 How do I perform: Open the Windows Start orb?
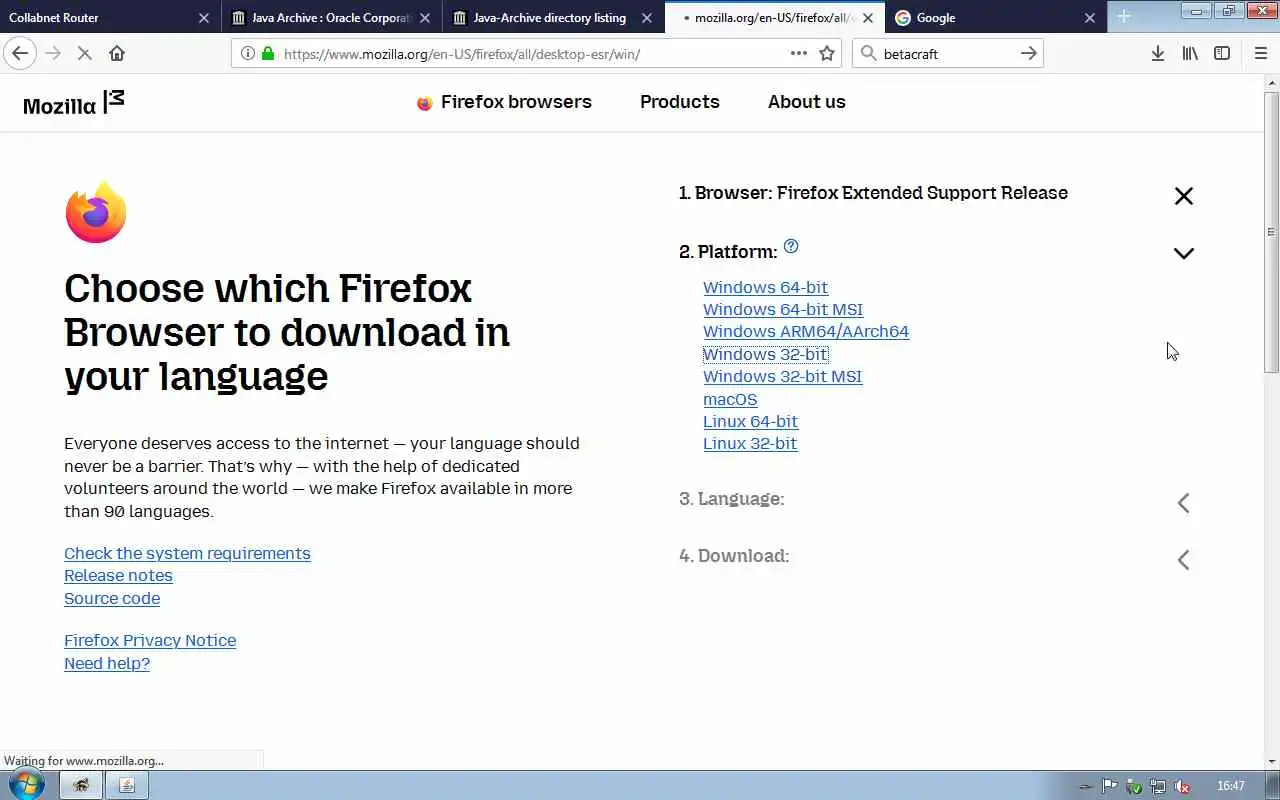26,785
